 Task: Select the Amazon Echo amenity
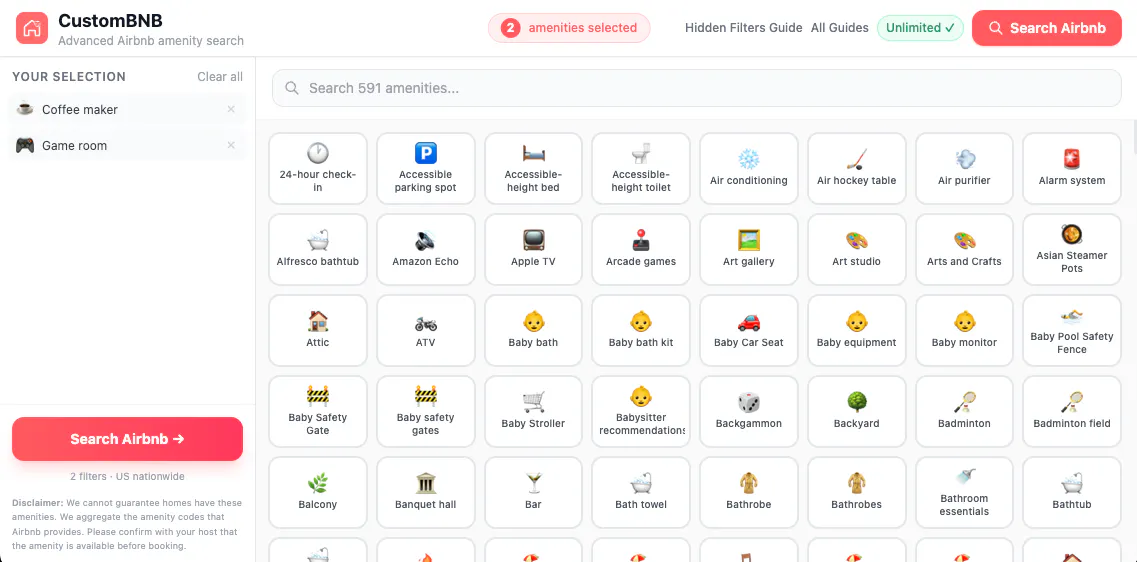pos(426,249)
